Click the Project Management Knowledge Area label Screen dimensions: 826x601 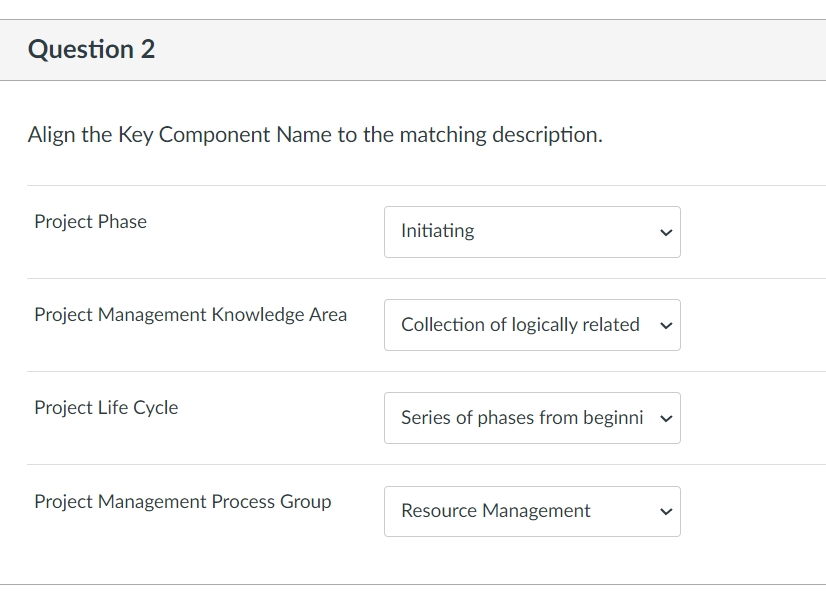[x=190, y=314]
